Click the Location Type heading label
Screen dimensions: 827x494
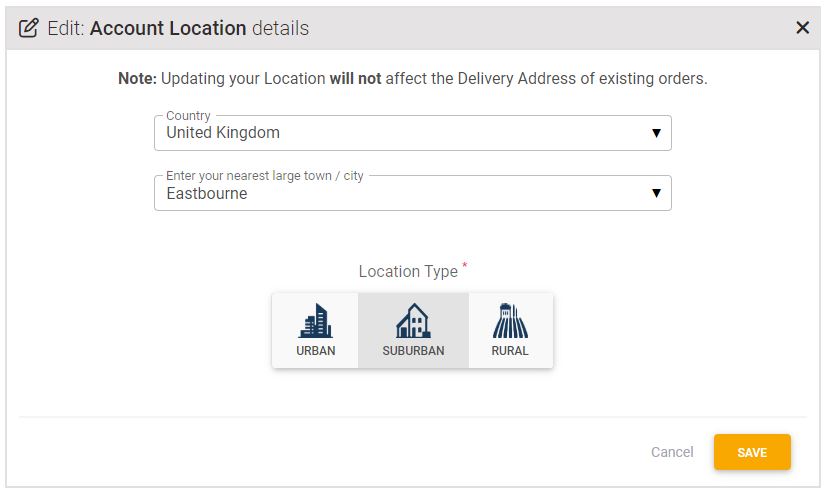pos(408,271)
